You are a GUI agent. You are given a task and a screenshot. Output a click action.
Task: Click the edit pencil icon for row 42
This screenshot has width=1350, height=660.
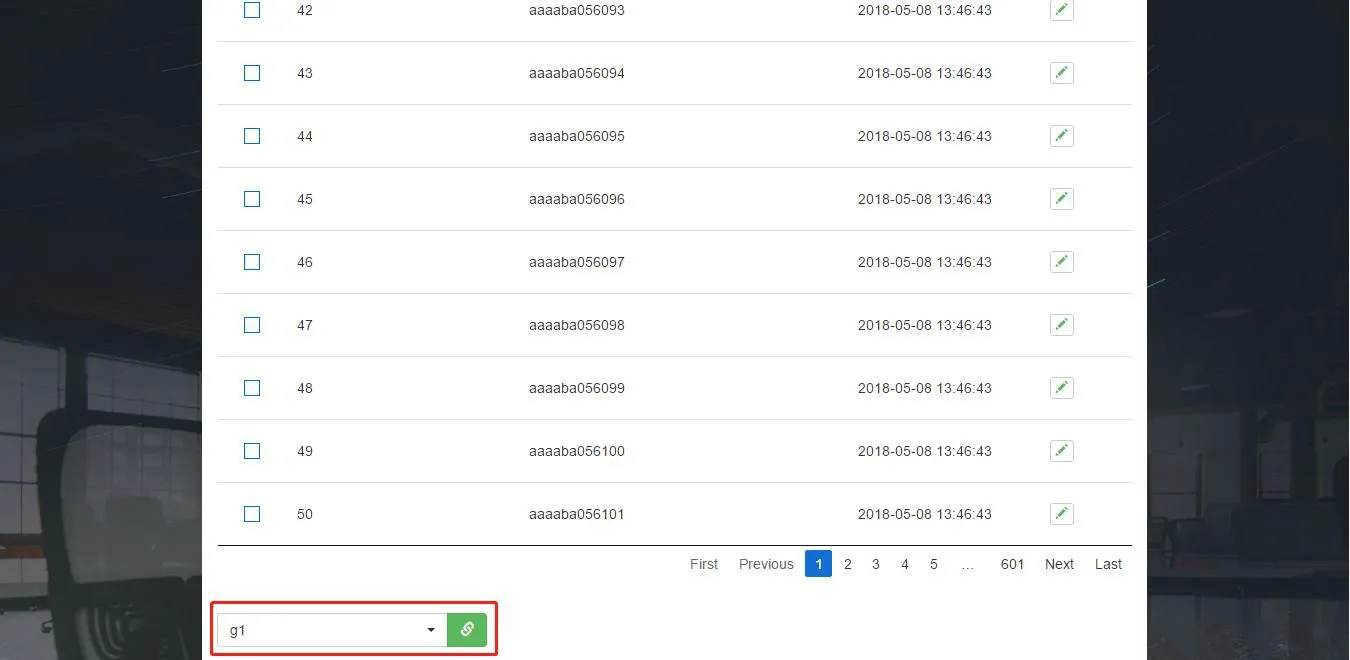pos(1061,10)
